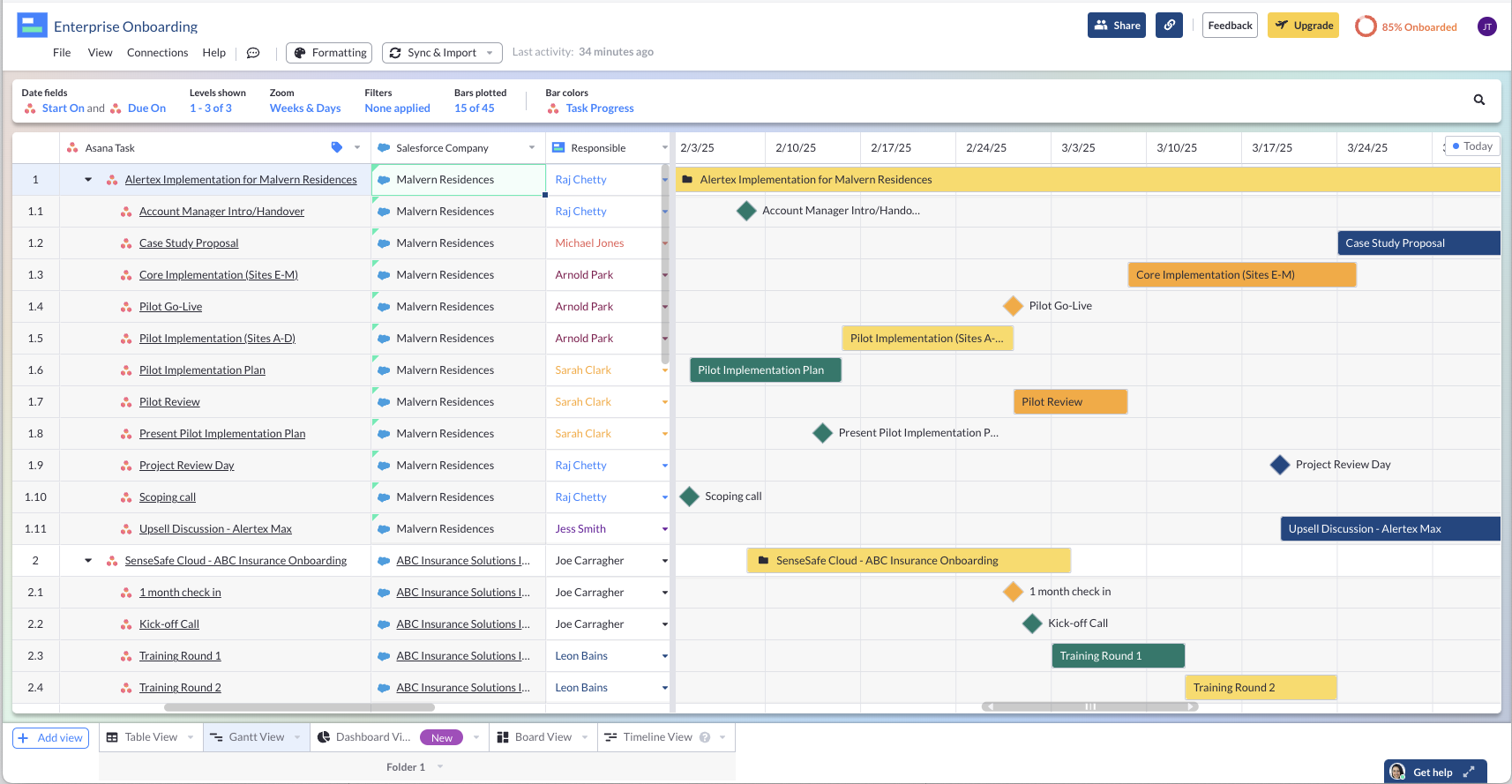Click the Board View icon
Image resolution: width=1512 pixels, height=784 pixels.
point(503,737)
